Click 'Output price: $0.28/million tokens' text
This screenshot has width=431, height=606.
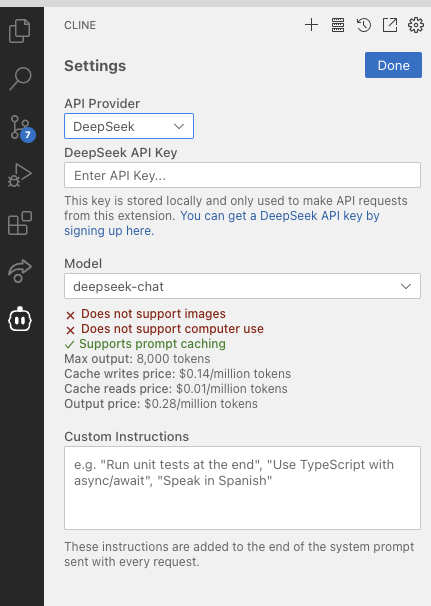[161, 404]
